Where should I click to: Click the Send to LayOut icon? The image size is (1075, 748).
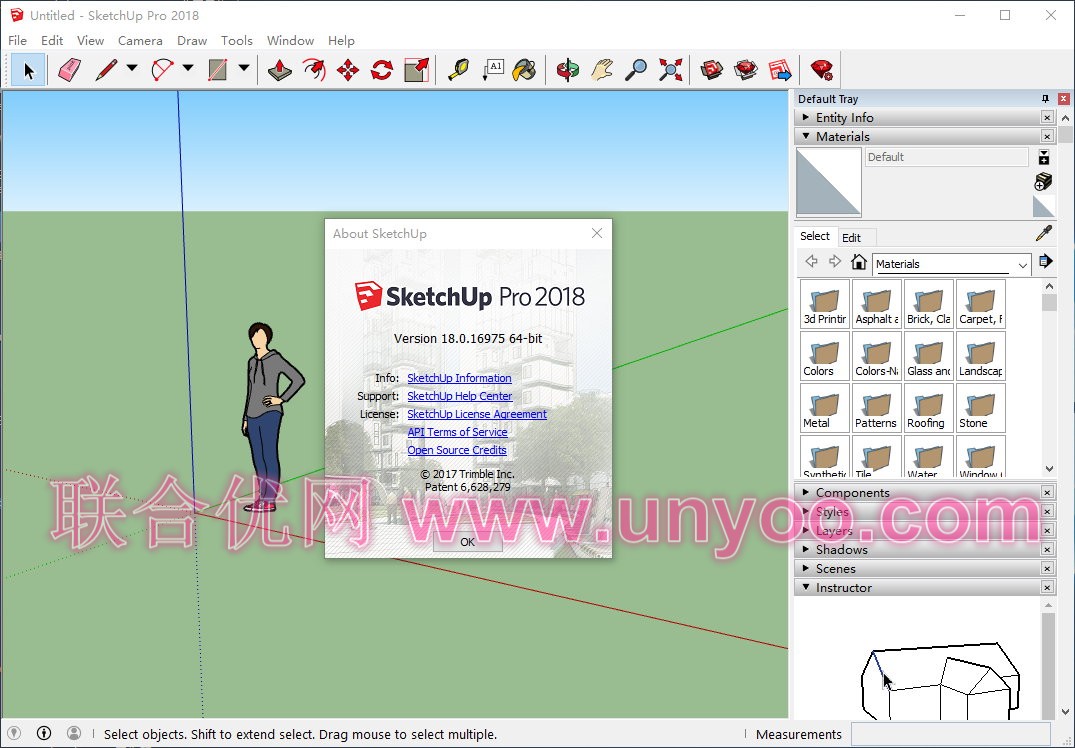click(x=780, y=70)
